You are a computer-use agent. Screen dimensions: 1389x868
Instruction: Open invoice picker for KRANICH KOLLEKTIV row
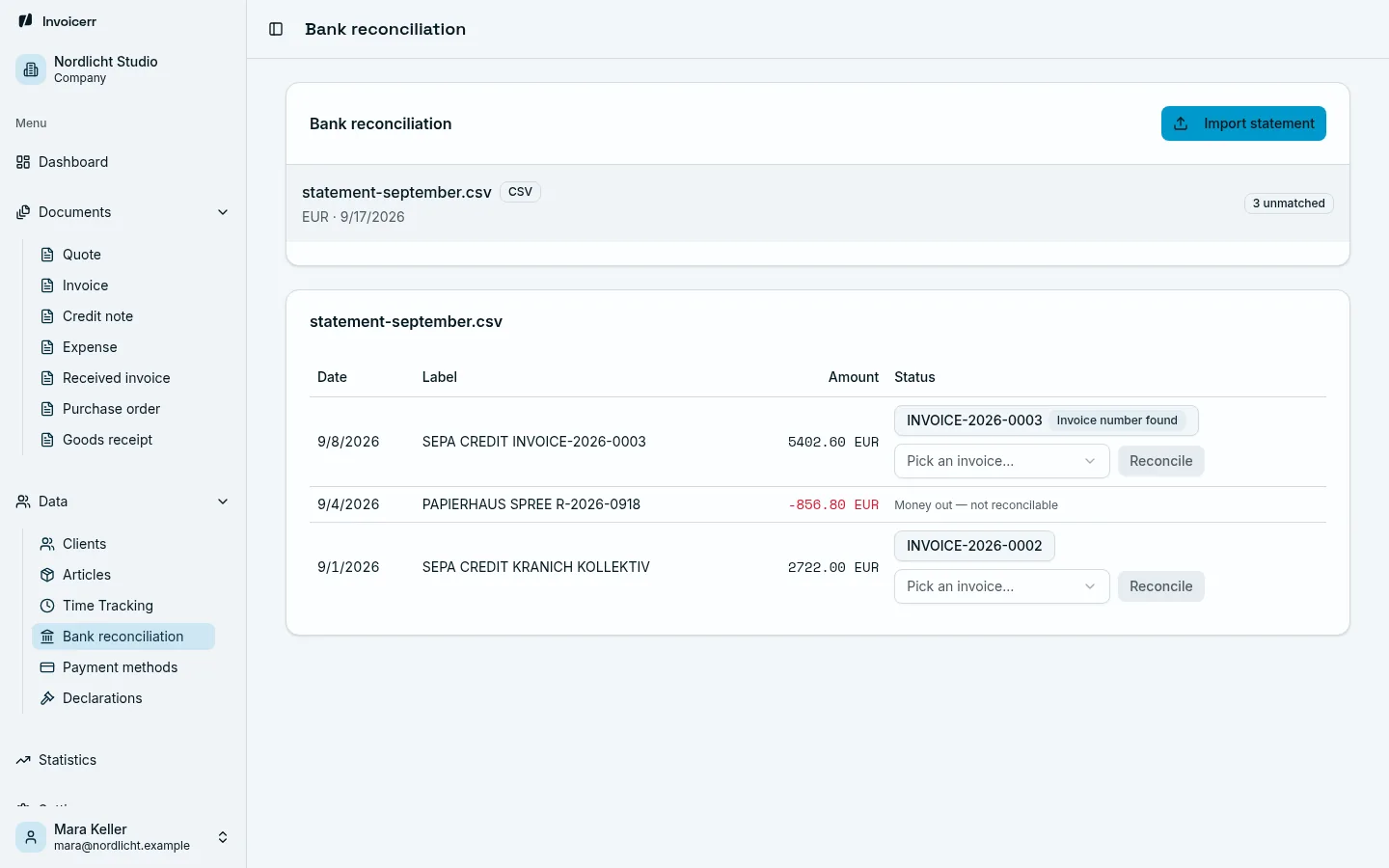click(1002, 586)
